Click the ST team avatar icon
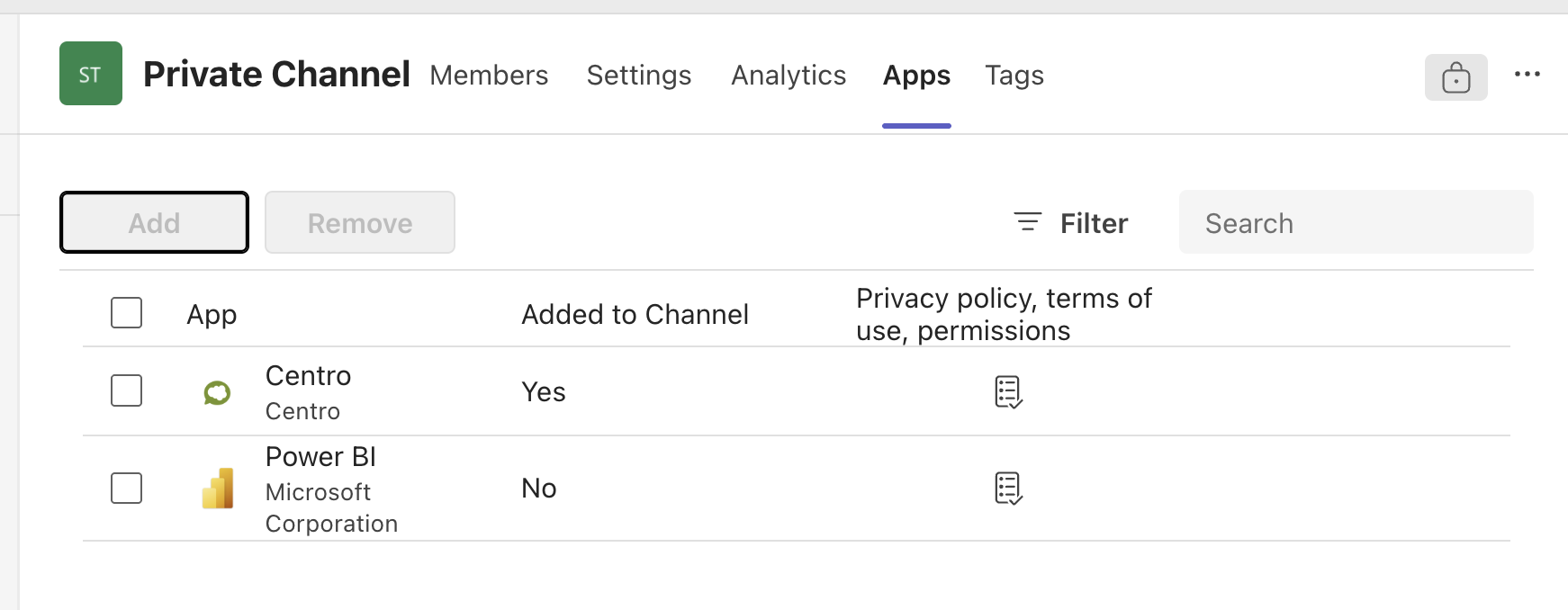Viewport: 1568px width, 610px height. [91, 74]
